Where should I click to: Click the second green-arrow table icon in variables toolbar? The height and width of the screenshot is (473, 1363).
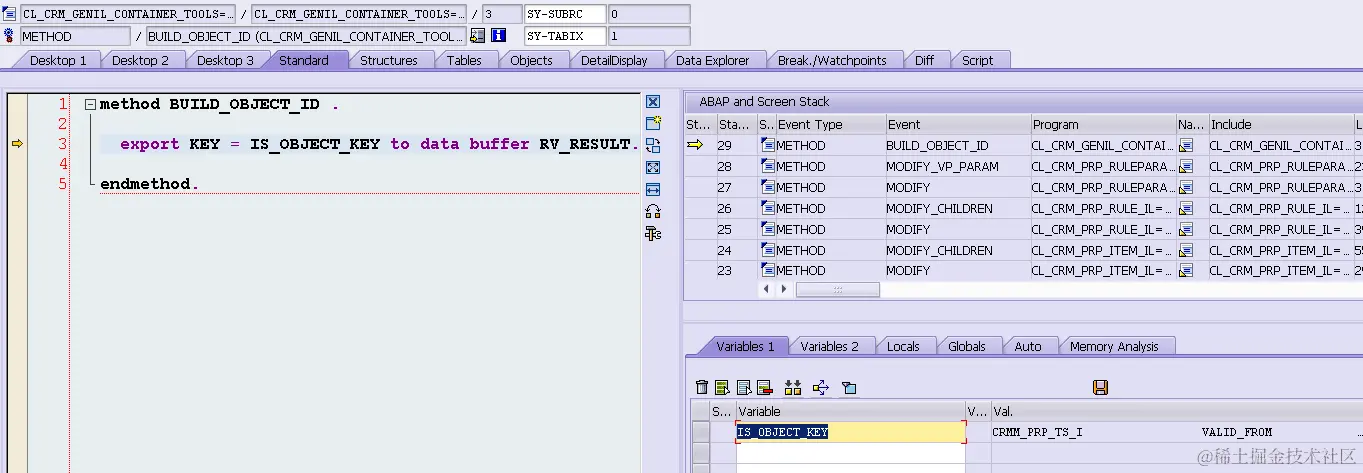(744, 387)
